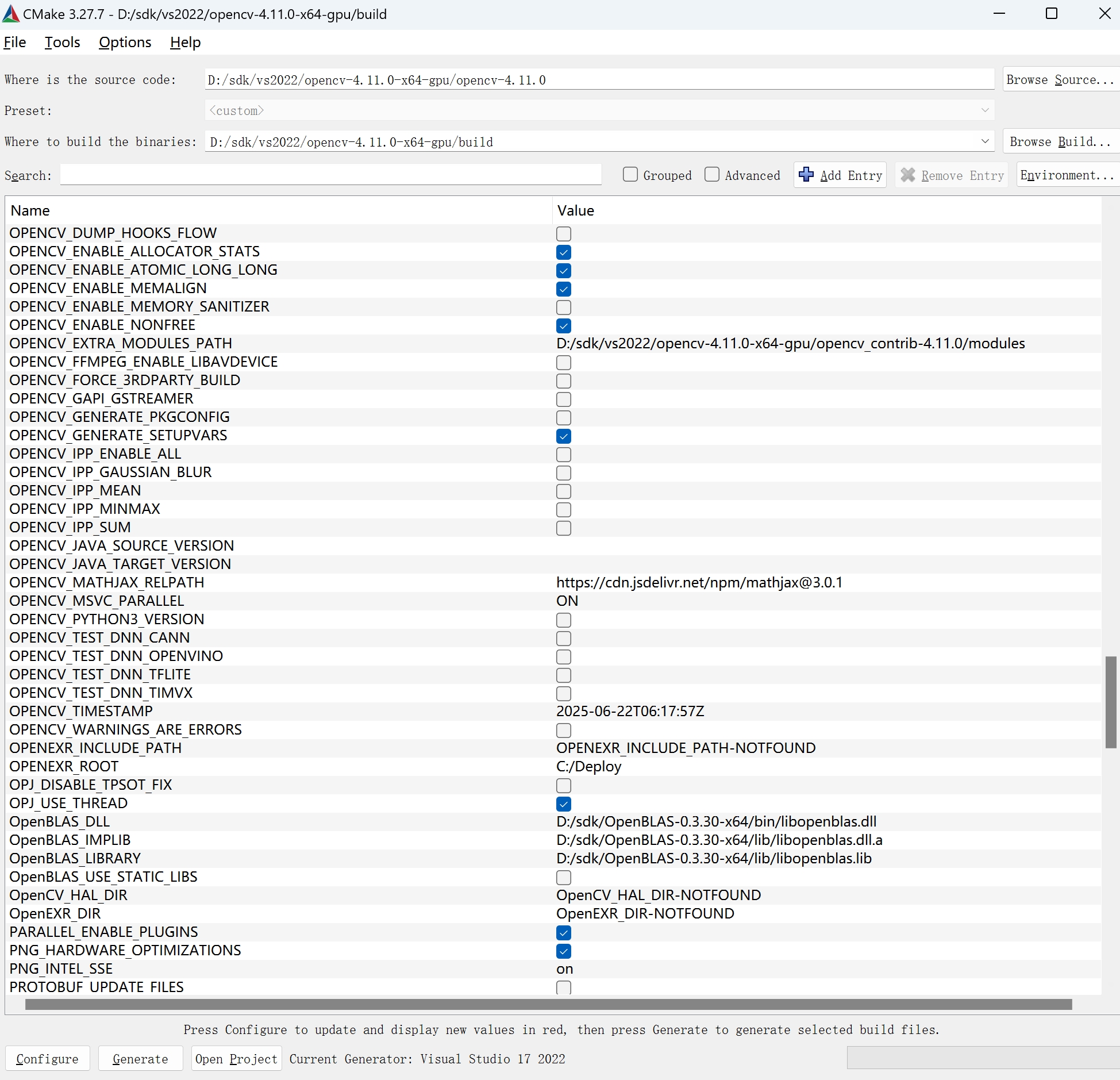Open the File menu
1120x1080 pixels.
pyautogui.click(x=15, y=42)
